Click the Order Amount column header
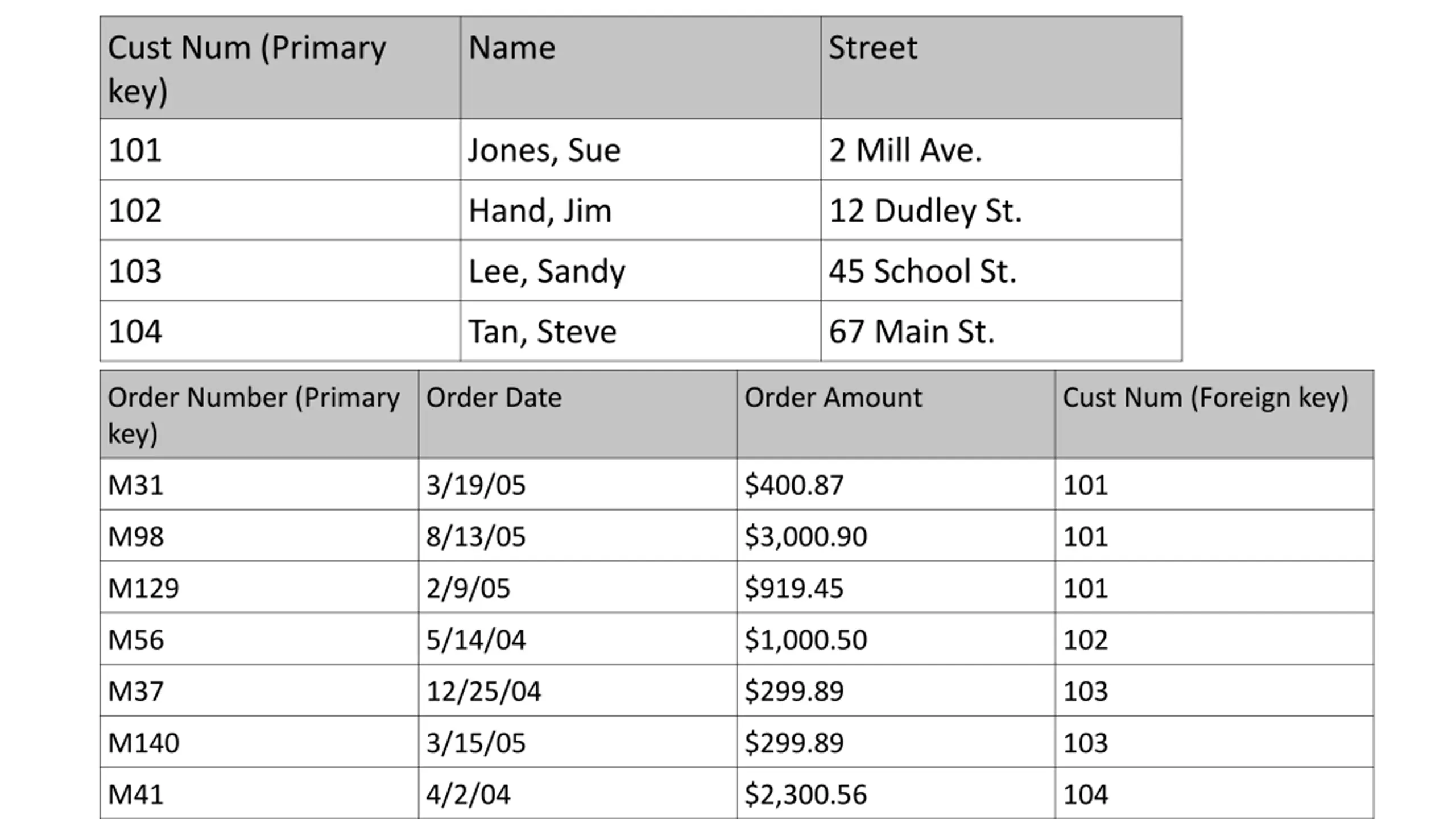Screen dimensions: 1456x819 [896, 415]
